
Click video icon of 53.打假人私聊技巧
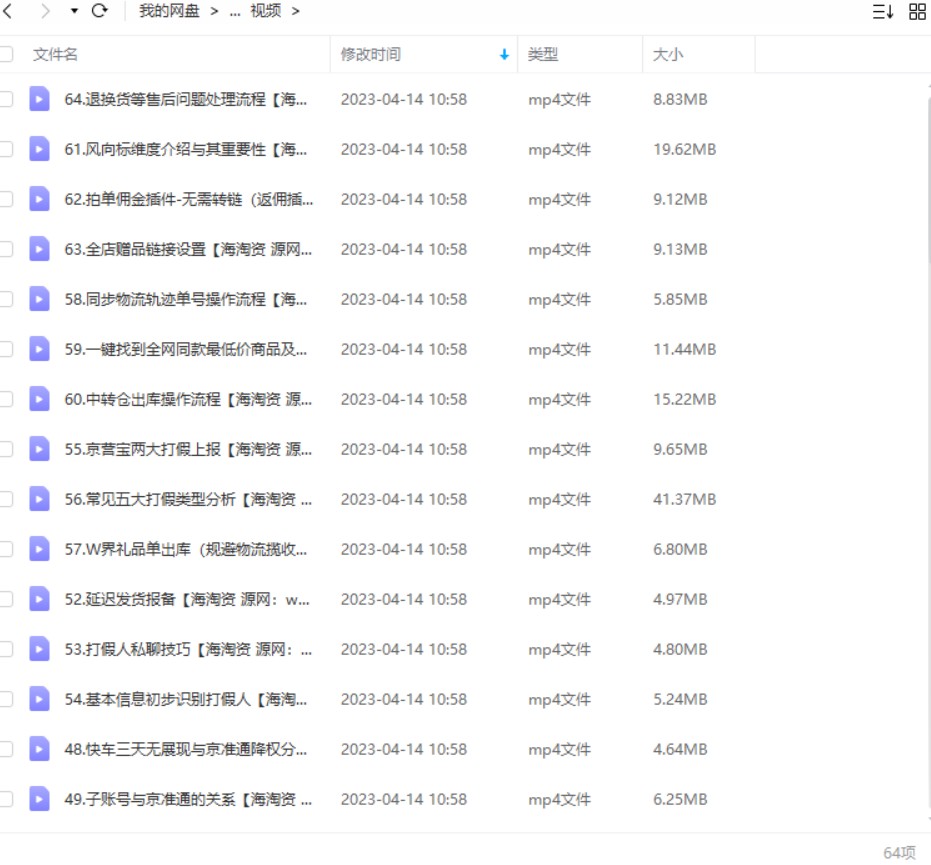(x=39, y=649)
